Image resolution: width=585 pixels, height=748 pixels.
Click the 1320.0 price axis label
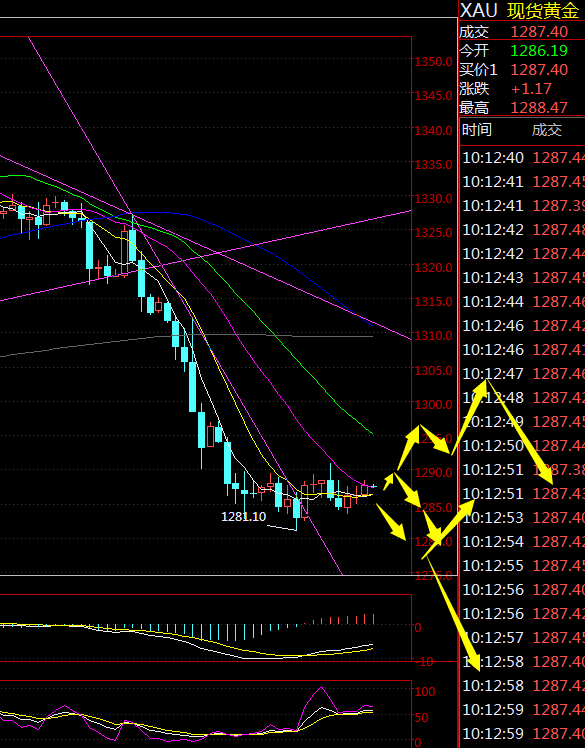click(x=433, y=267)
